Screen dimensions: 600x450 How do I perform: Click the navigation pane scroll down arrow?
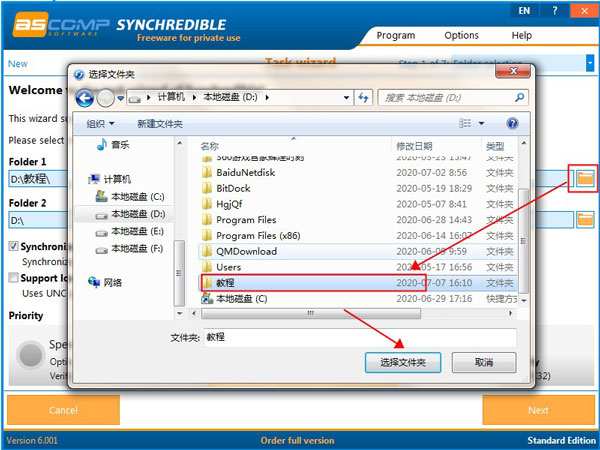pyautogui.click(x=179, y=313)
